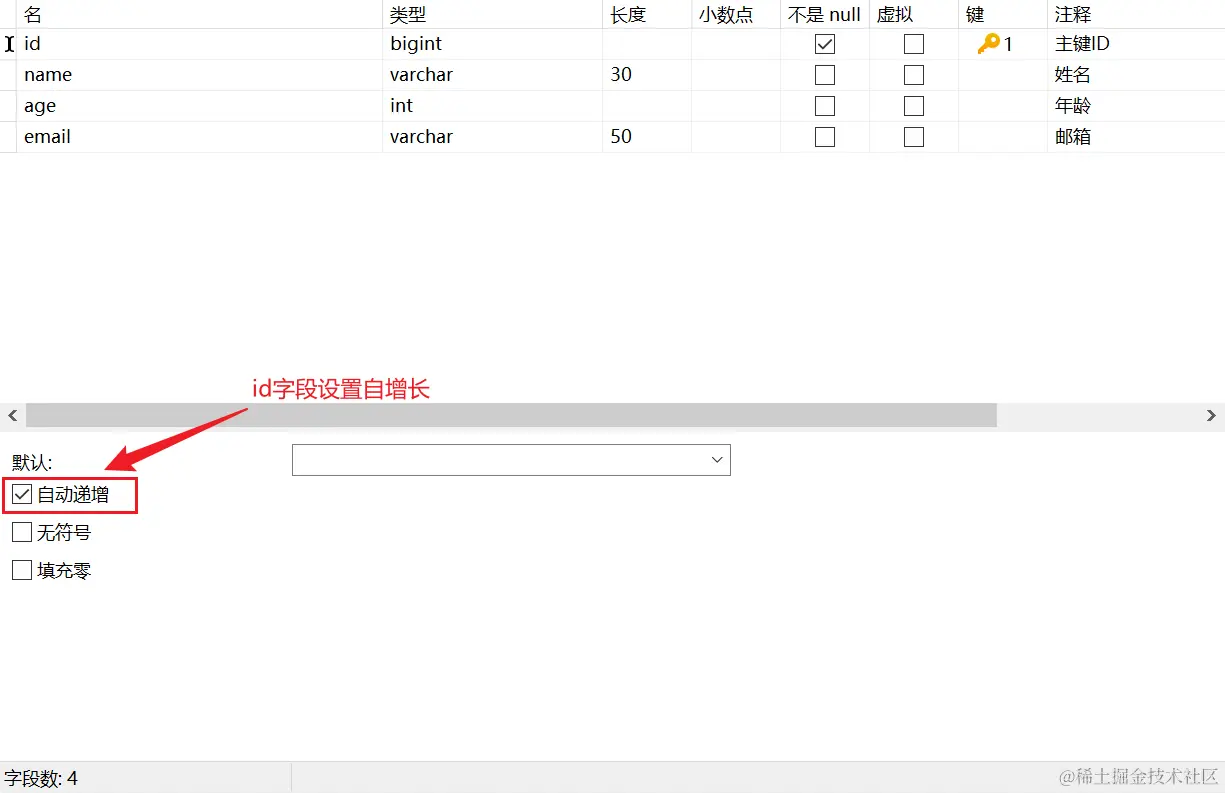The width and height of the screenshot is (1225, 793).
Task: Click the 姓名 comment cell
Action: tap(1136, 75)
